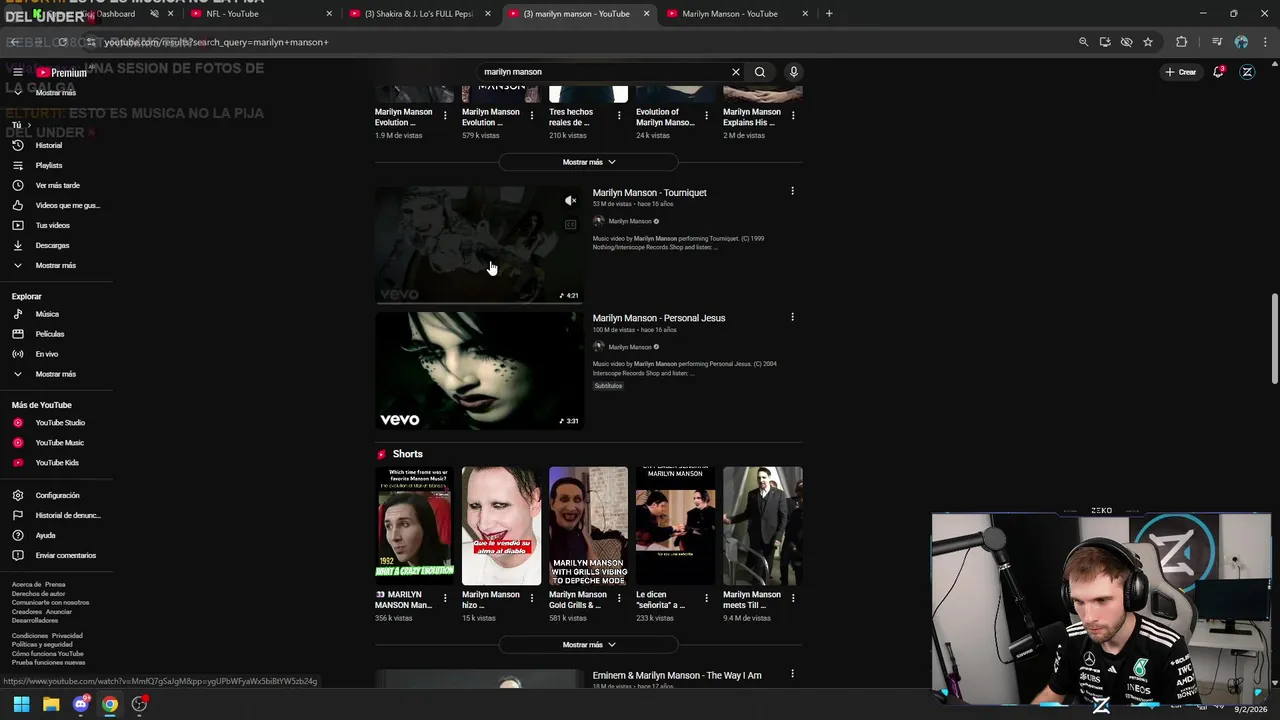Clear the search box with X
Image resolution: width=1280 pixels, height=720 pixels.
736,72
